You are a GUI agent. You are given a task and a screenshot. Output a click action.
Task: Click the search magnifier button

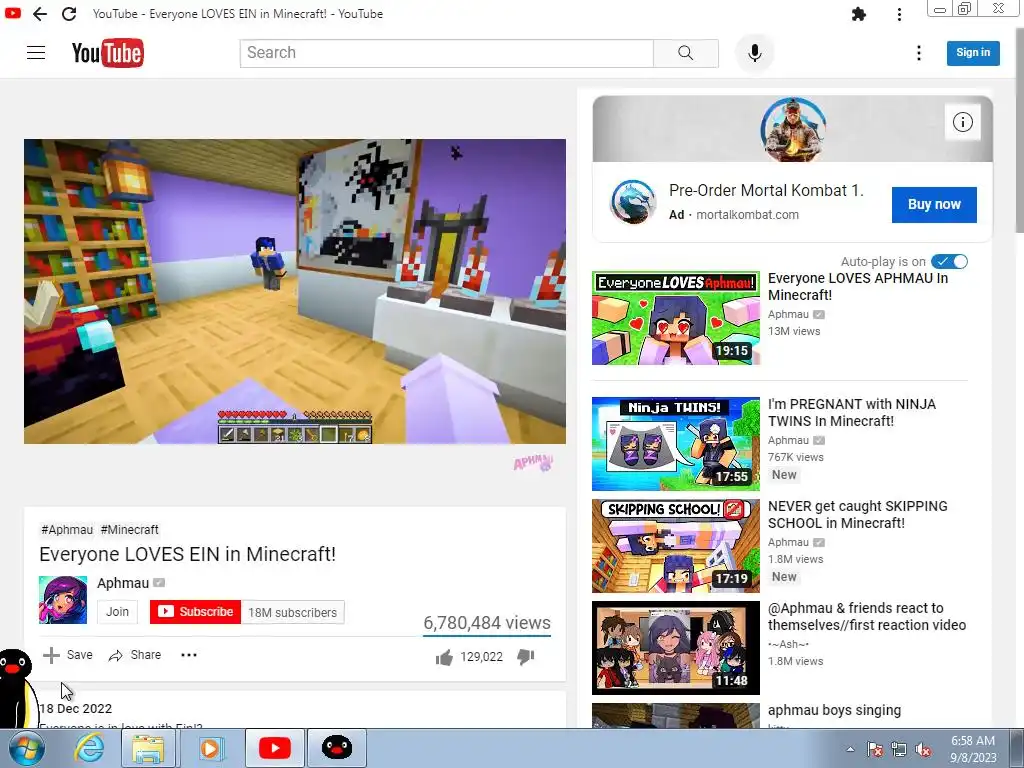click(686, 53)
